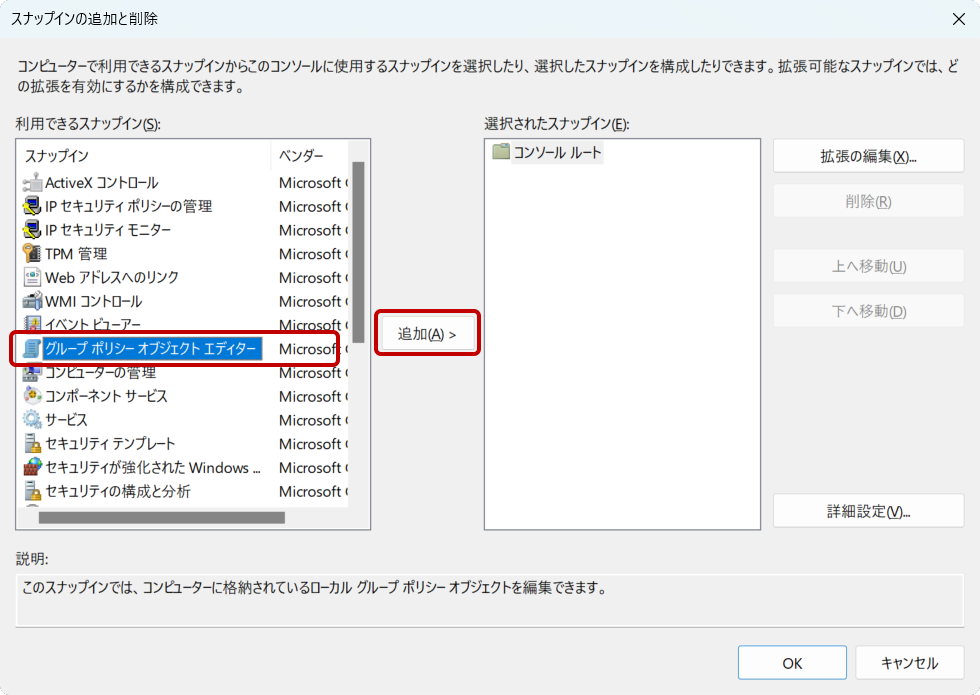Click the Web アドレスへのリンク icon
The height and width of the screenshot is (695, 980).
click(x=32, y=278)
